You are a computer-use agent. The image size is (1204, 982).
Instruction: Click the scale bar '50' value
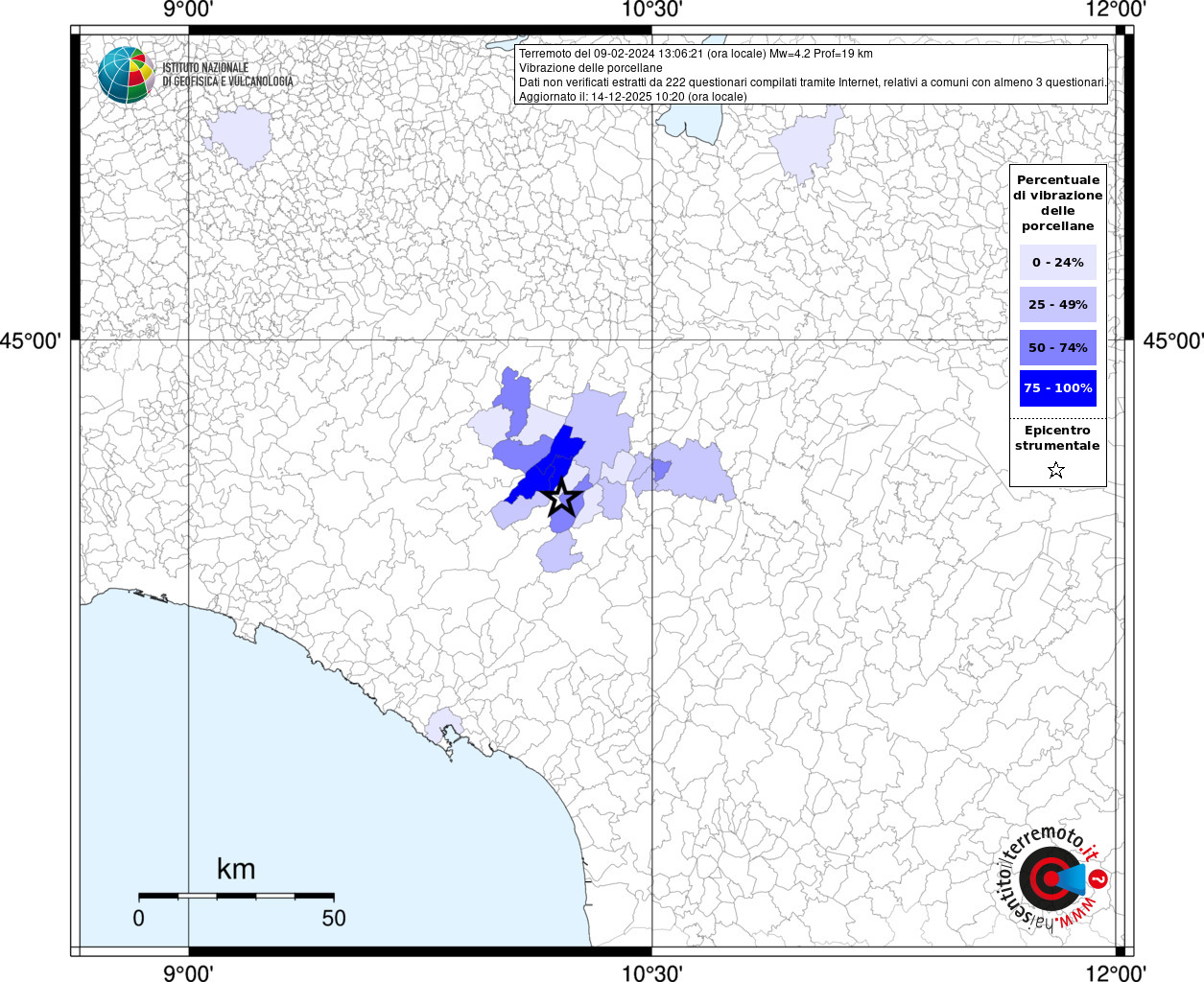(334, 918)
